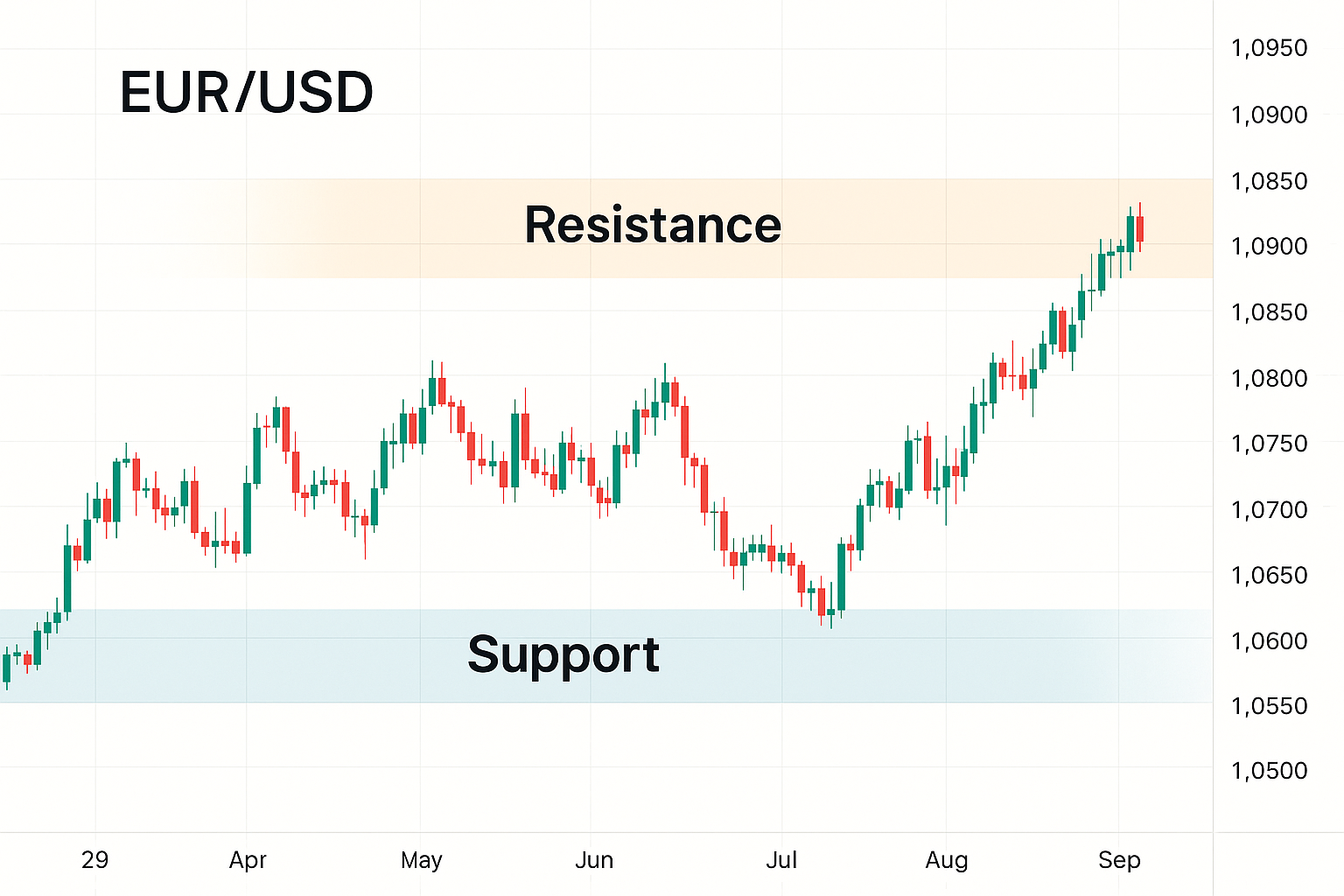Click the leftmost green candlestick
Viewport: 1344px width, 896px height.
[x=7, y=668]
